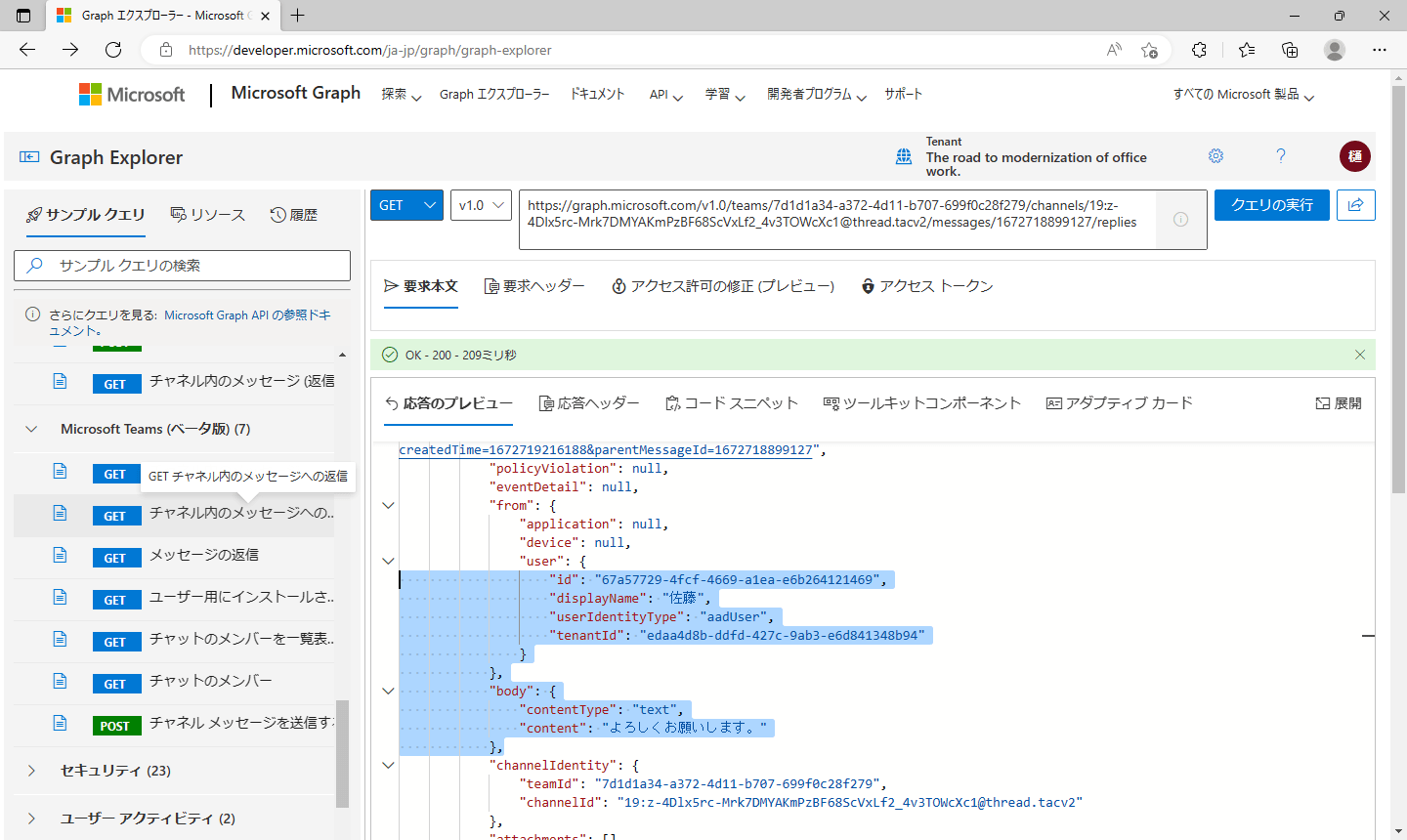Open the v1.0 API version dropdown
The height and width of the screenshot is (840, 1407).
(481, 205)
